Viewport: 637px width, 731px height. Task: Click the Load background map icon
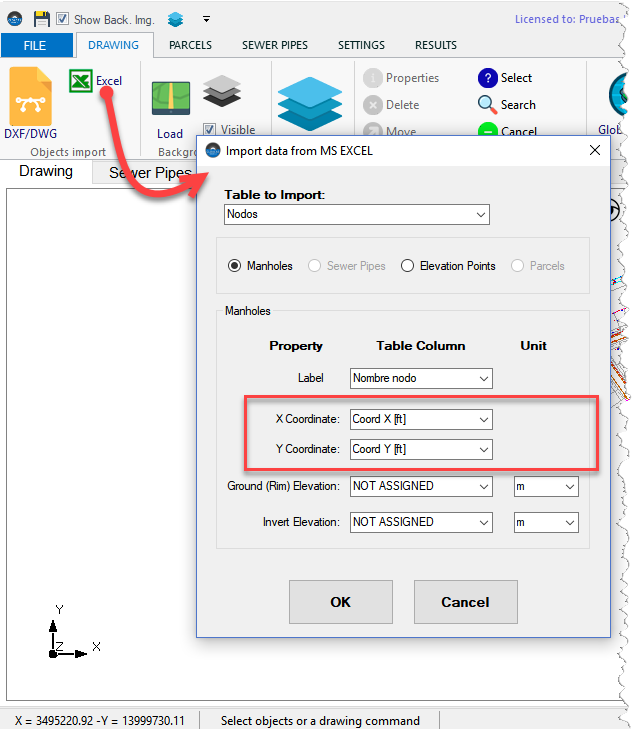point(170,99)
